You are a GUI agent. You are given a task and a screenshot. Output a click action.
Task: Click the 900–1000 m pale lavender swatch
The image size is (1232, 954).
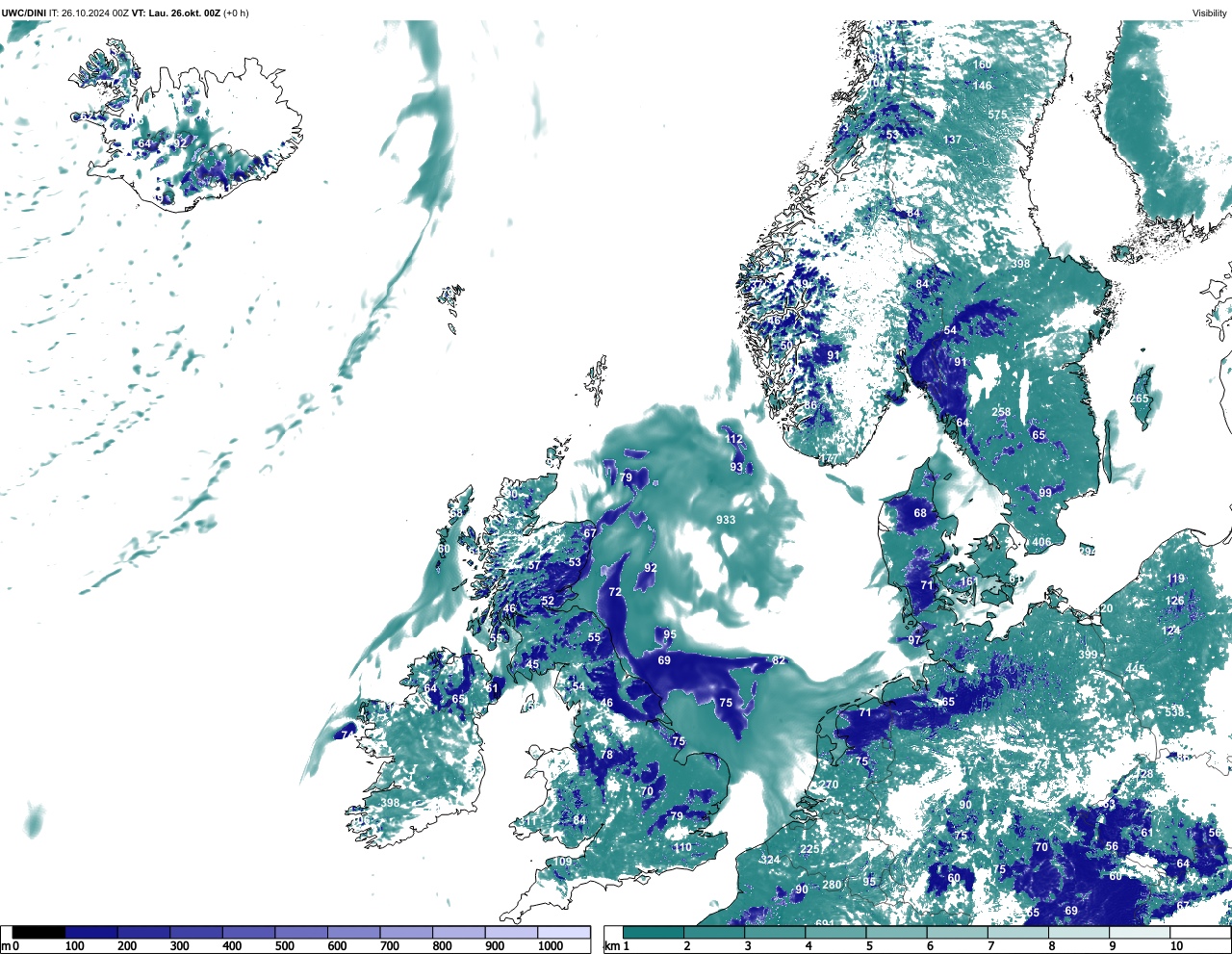coord(511,932)
